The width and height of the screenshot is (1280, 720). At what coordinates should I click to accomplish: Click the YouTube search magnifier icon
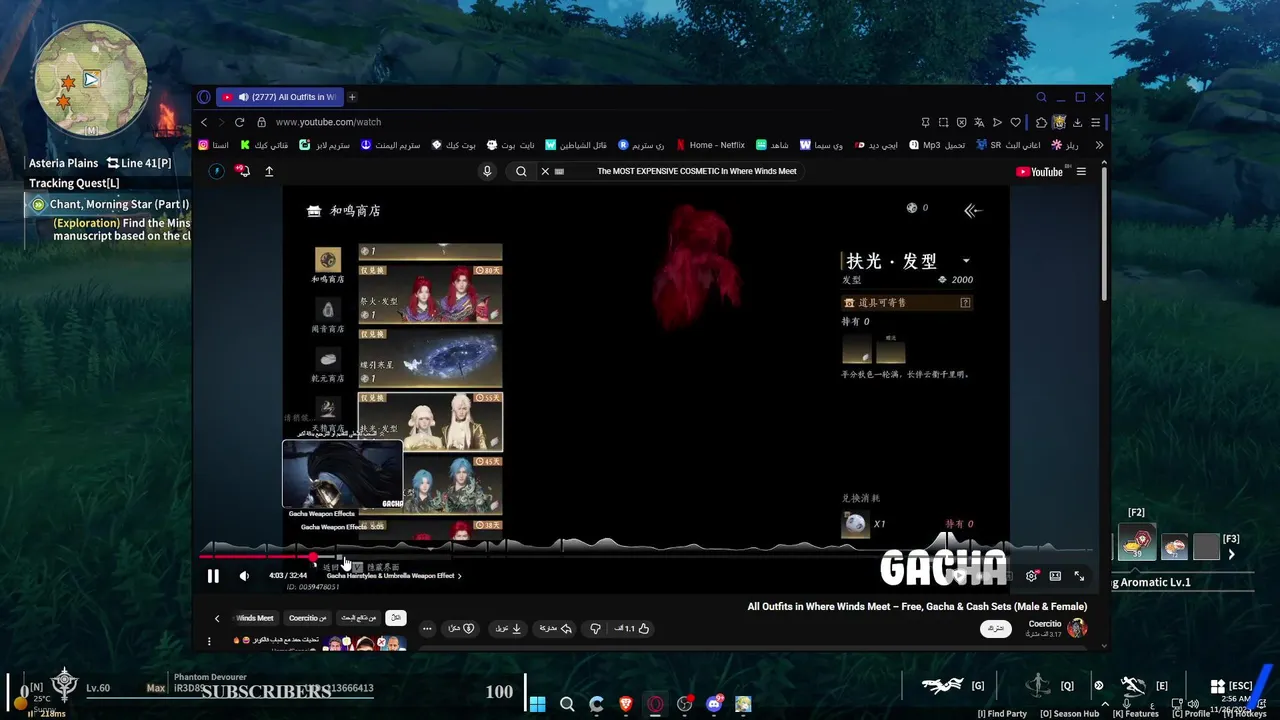521,171
